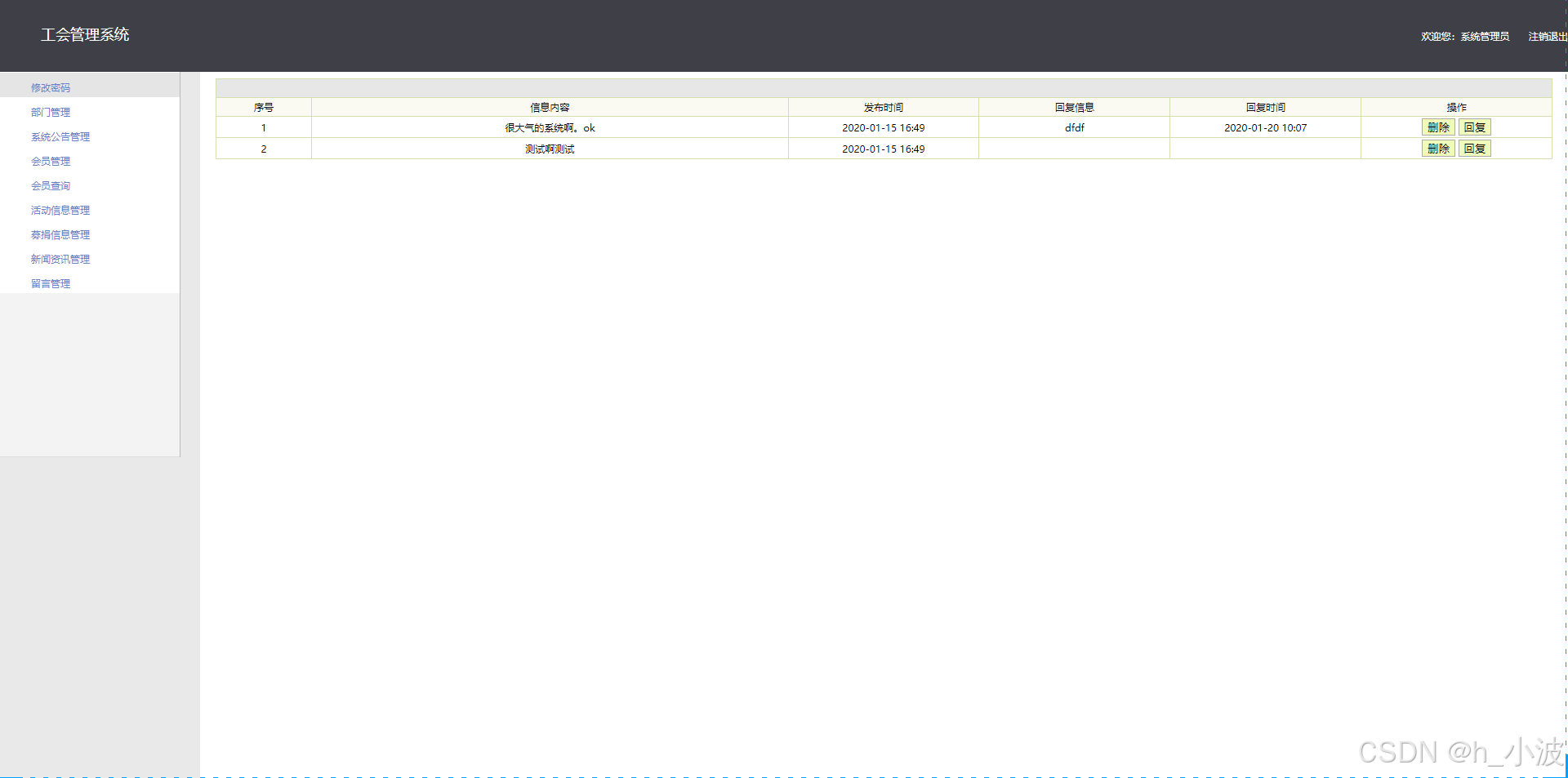This screenshot has height=778, width=1568.
Task: Select 留言管理 in the left navigation
Action: point(50,283)
